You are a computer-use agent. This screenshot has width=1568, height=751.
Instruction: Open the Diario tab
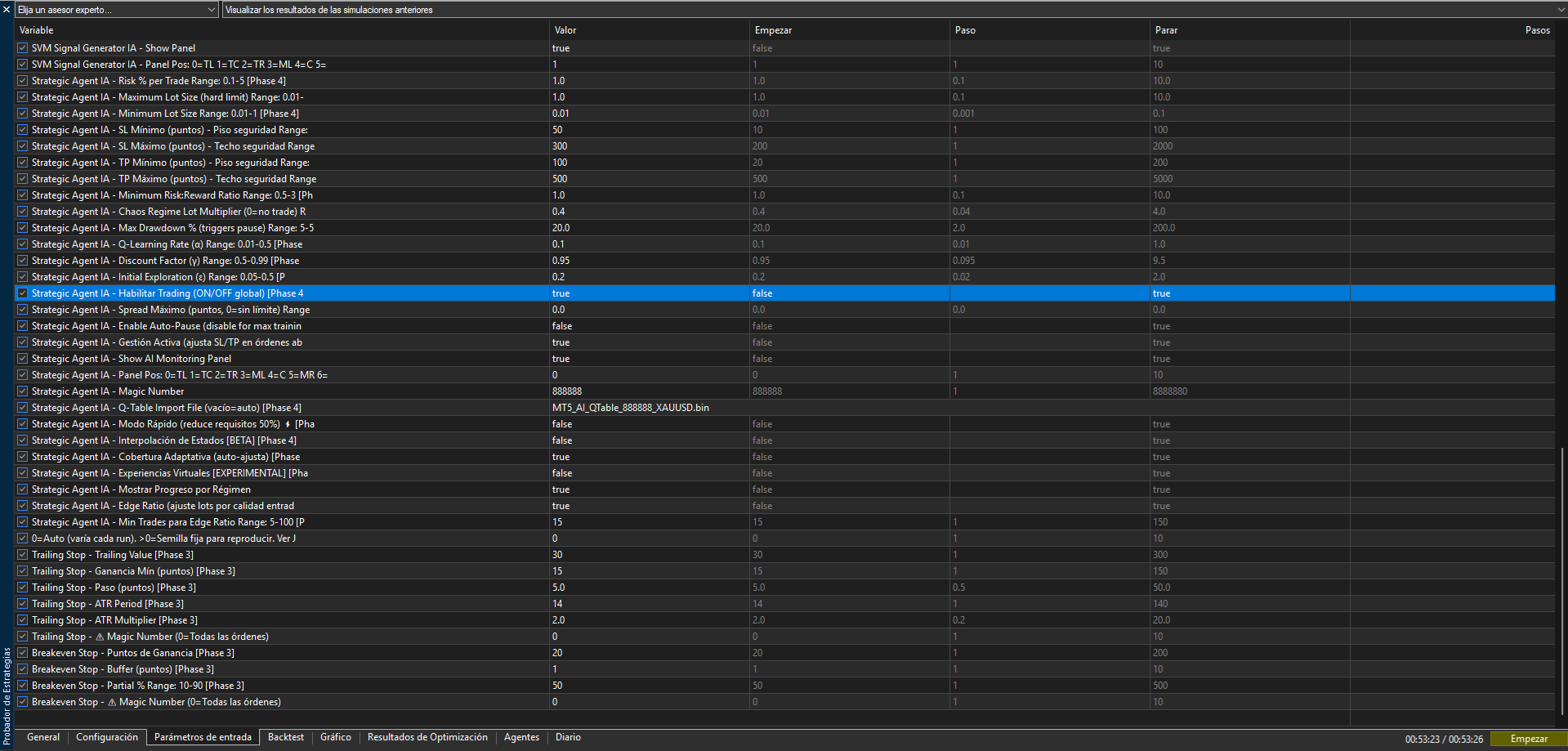tap(568, 737)
